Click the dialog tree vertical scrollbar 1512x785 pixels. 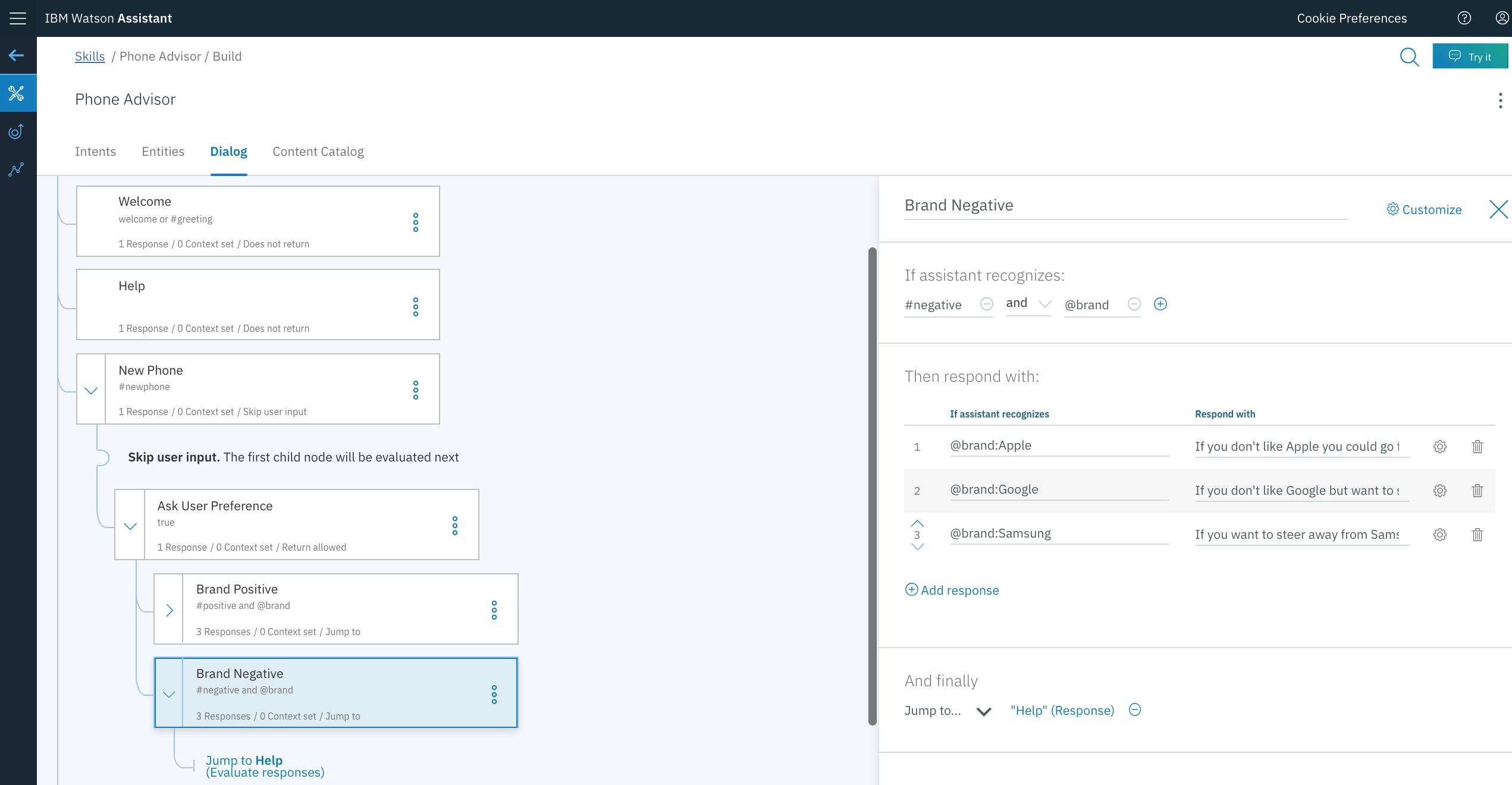tap(873, 485)
